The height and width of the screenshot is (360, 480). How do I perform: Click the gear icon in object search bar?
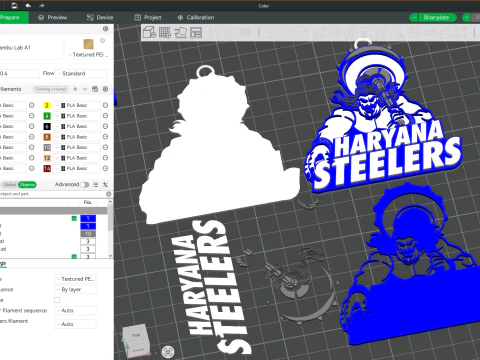coord(108,194)
